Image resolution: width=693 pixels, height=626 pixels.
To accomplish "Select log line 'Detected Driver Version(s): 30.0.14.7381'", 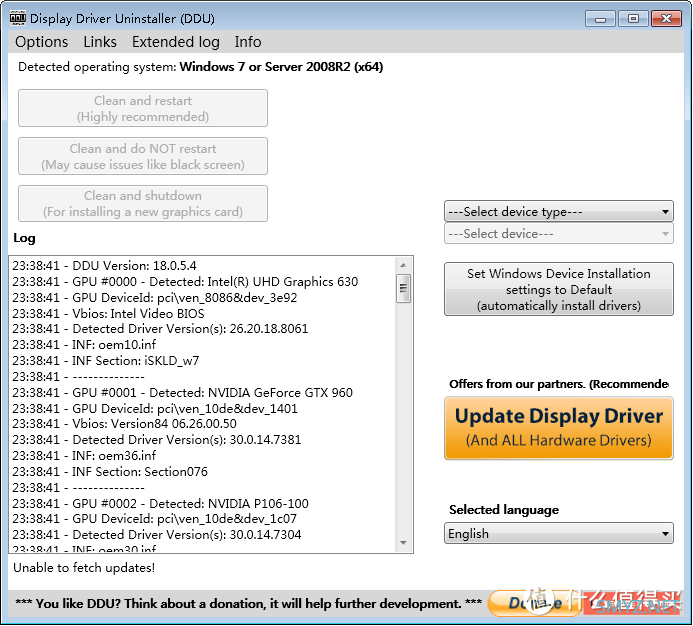I will 156,440.
